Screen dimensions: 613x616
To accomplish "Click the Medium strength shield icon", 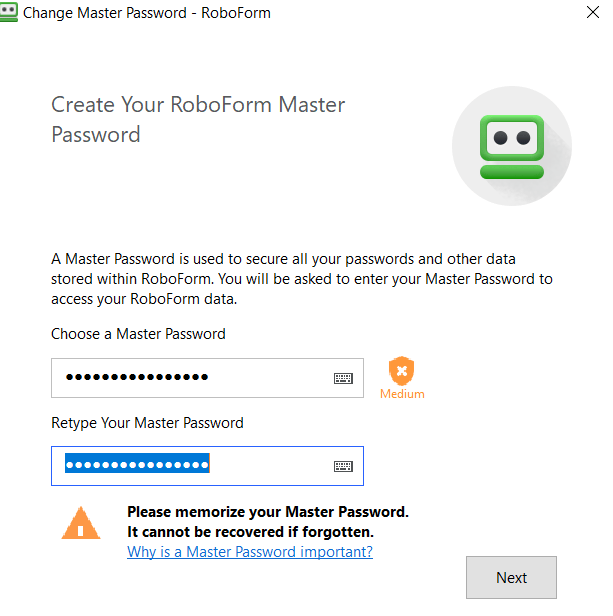I will (x=401, y=370).
